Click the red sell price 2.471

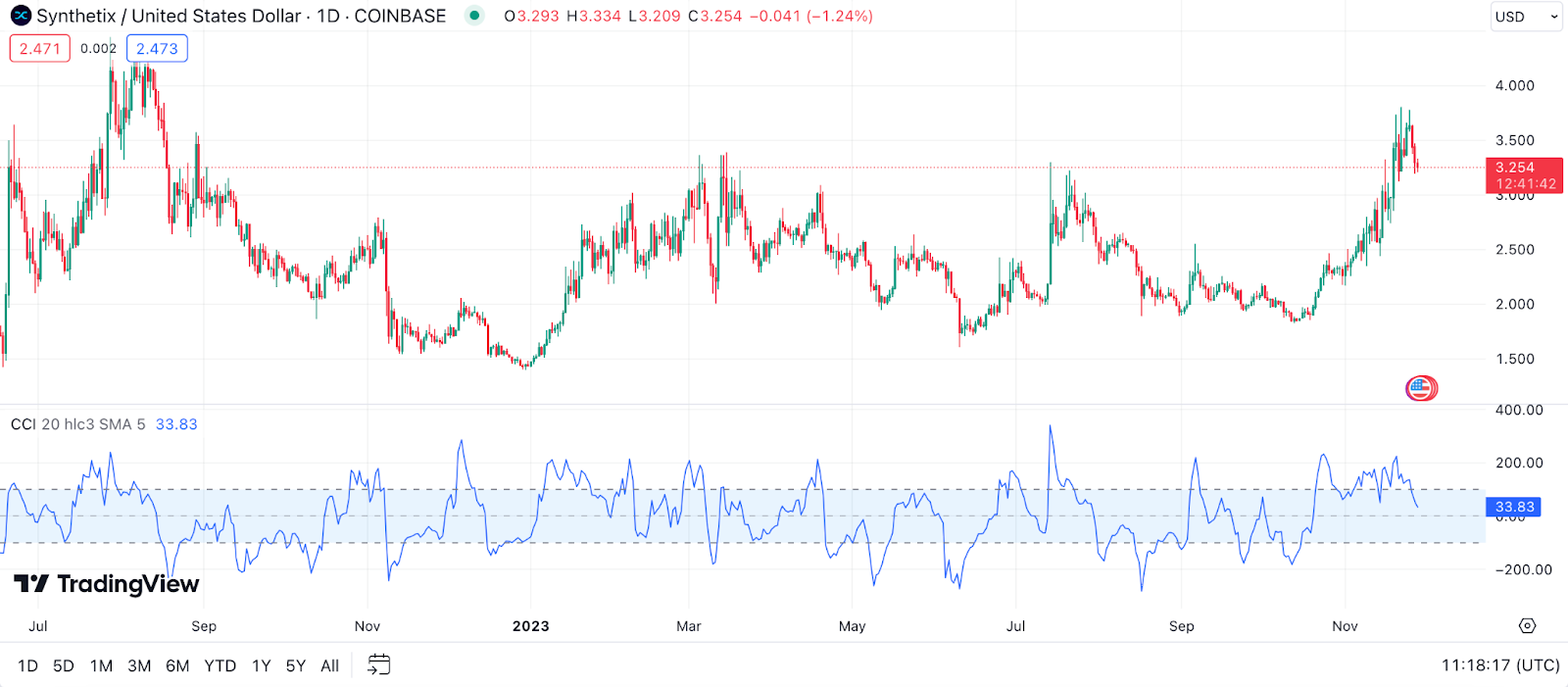coord(40,48)
